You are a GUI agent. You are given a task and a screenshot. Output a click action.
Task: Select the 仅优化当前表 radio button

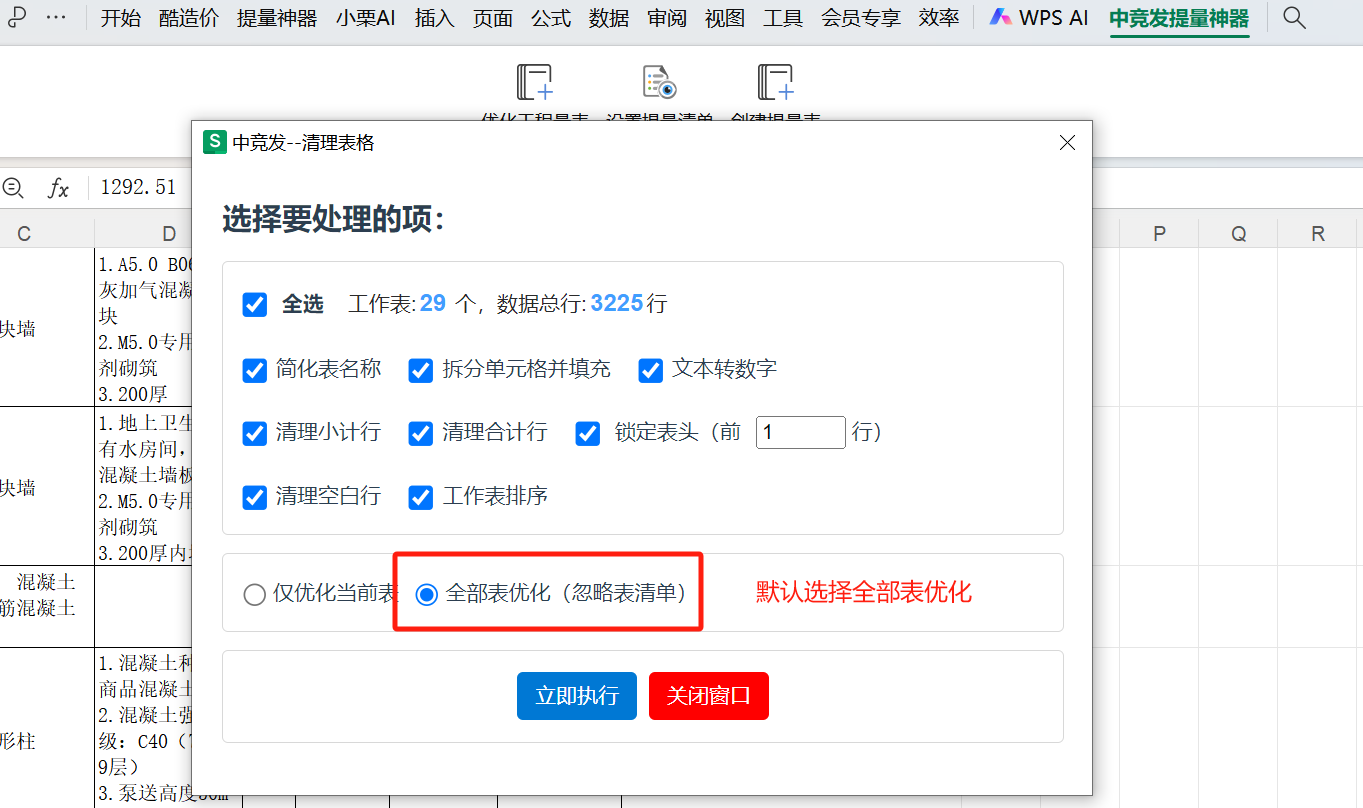(x=255, y=595)
